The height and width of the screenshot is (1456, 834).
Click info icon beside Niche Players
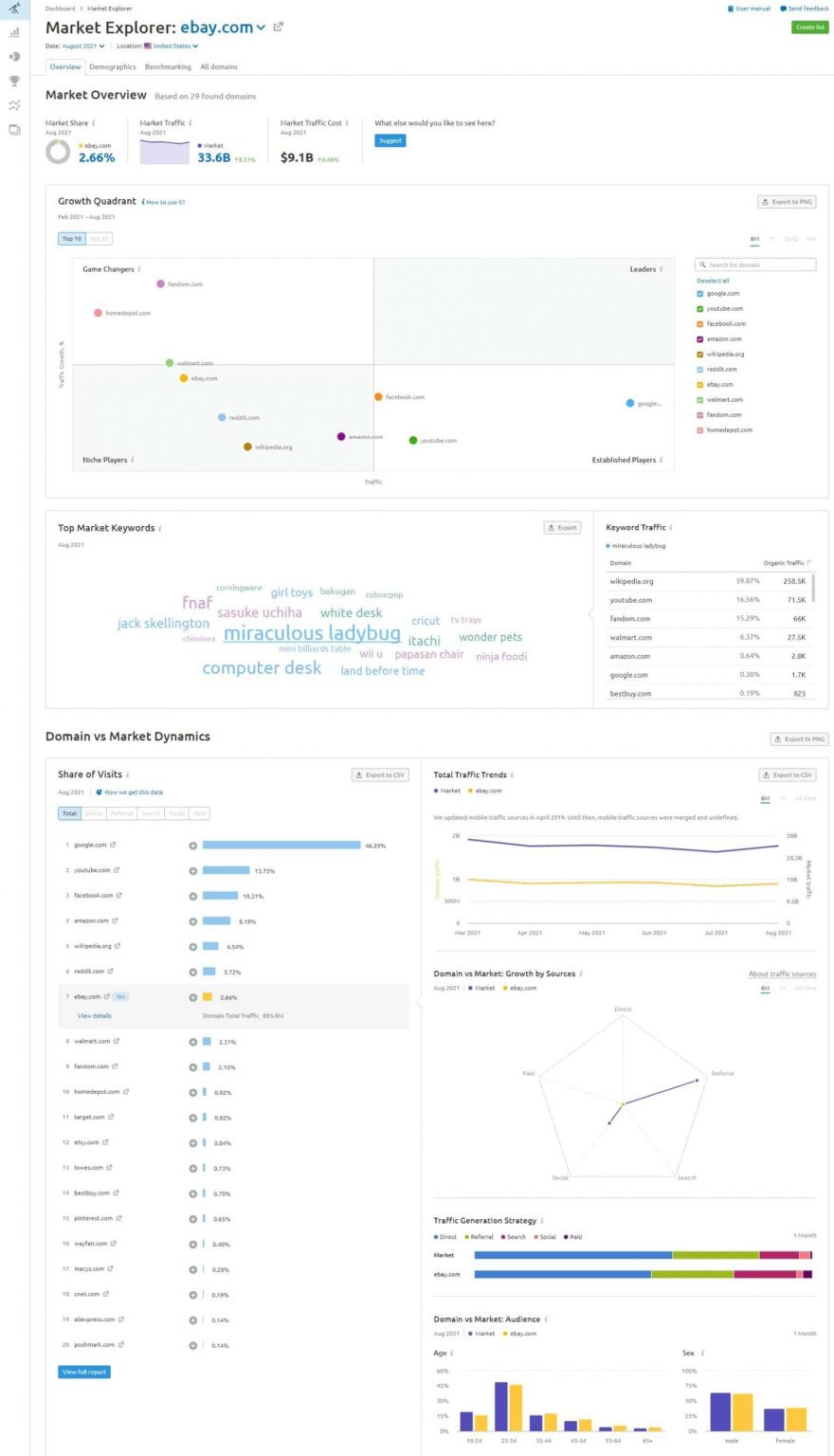tap(133, 460)
